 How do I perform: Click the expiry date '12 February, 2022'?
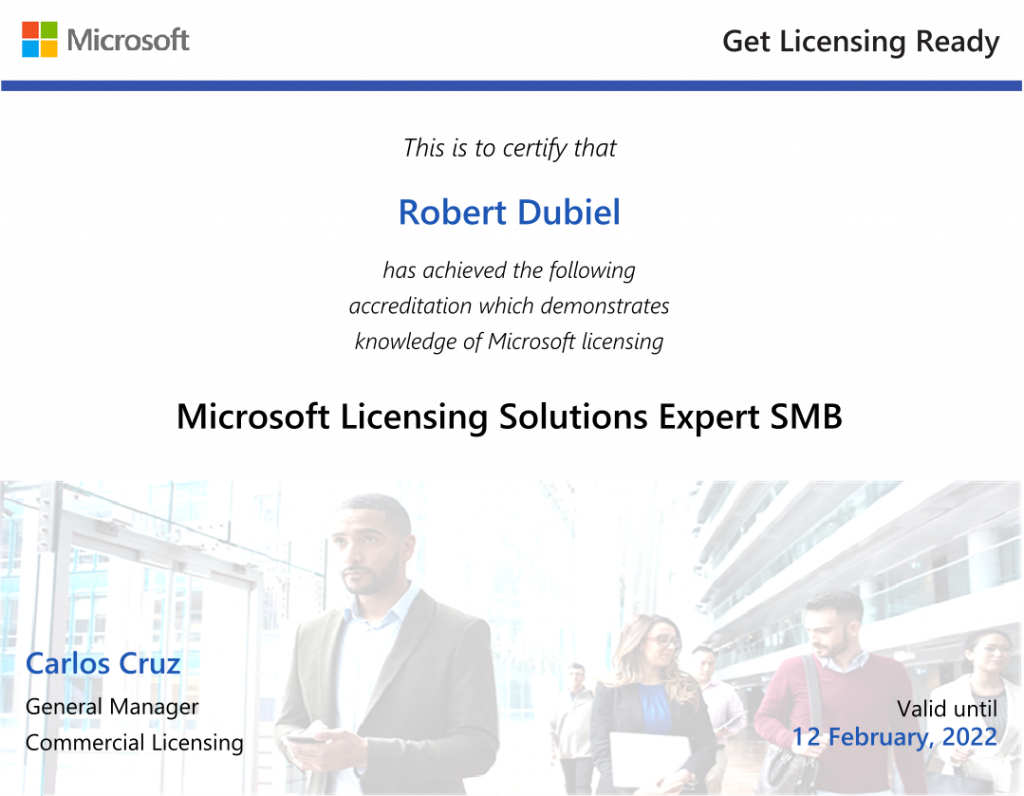[895, 737]
